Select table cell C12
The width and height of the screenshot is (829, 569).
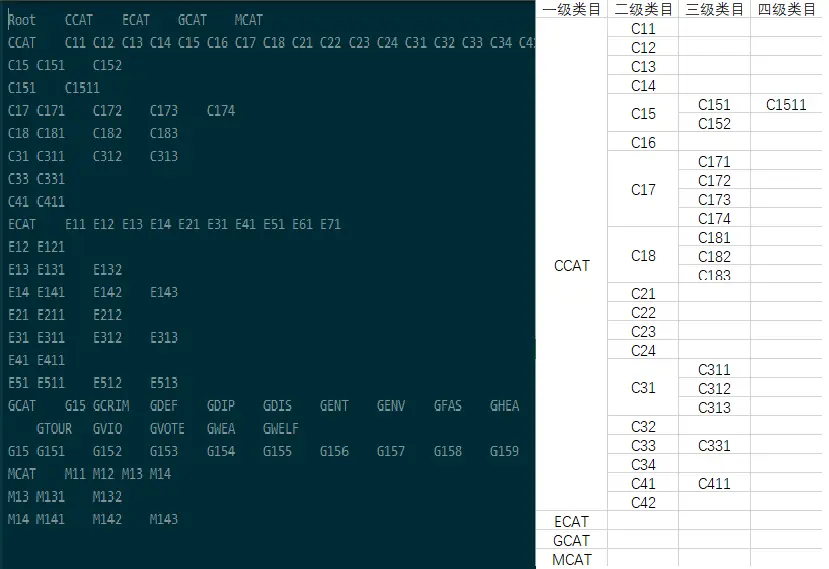click(x=643, y=48)
